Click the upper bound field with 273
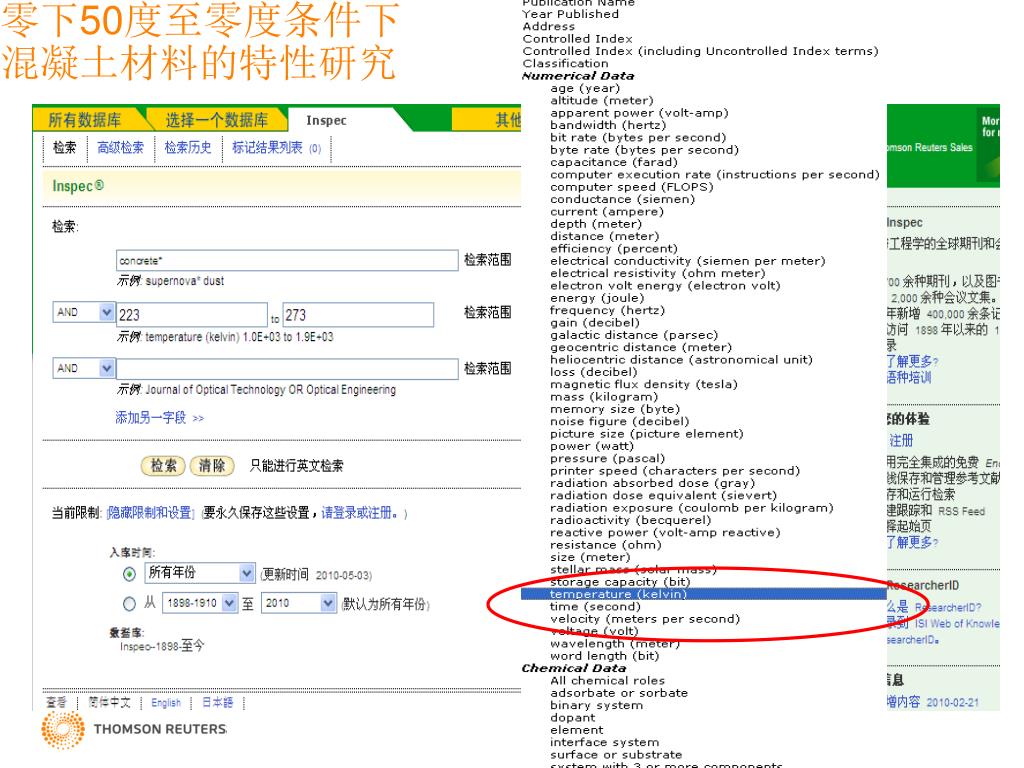This screenshot has width=1024, height=768. [358, 315]
